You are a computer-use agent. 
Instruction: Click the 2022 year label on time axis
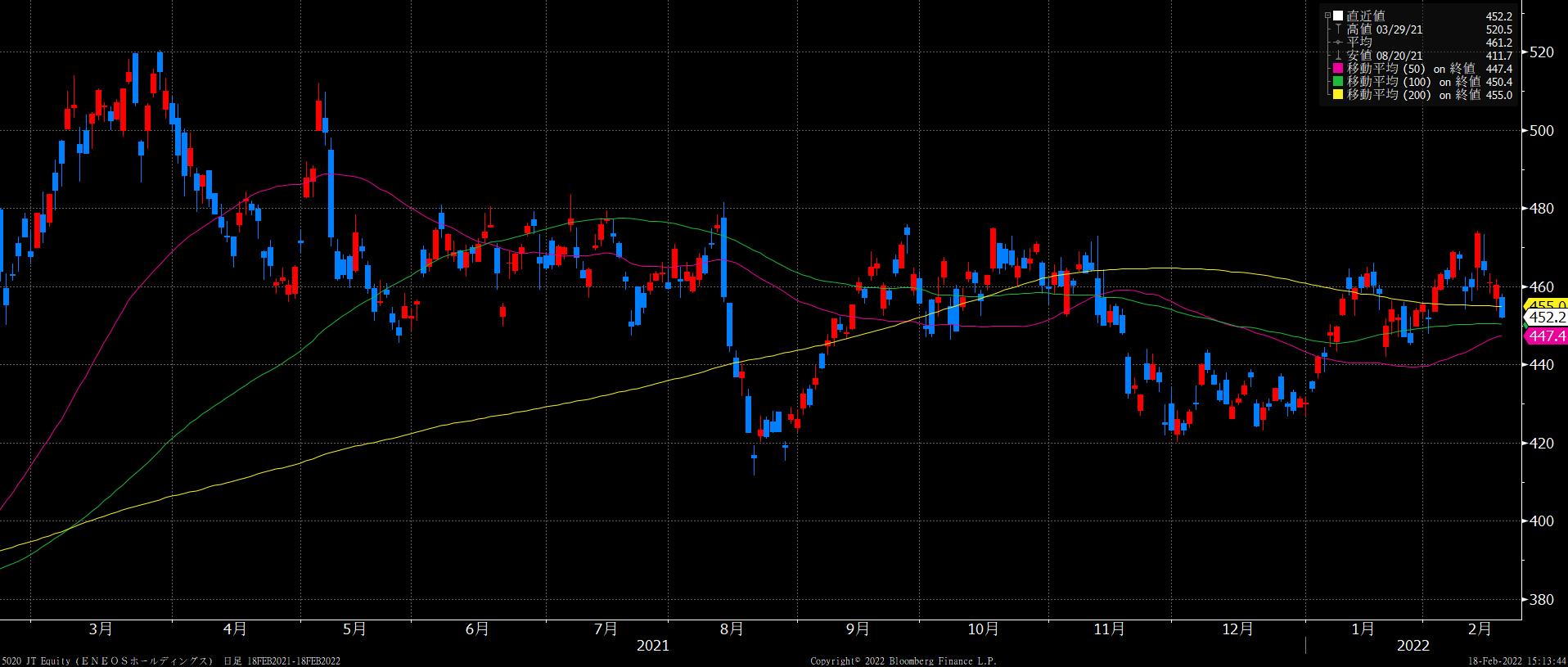[x=1413, y=646]
